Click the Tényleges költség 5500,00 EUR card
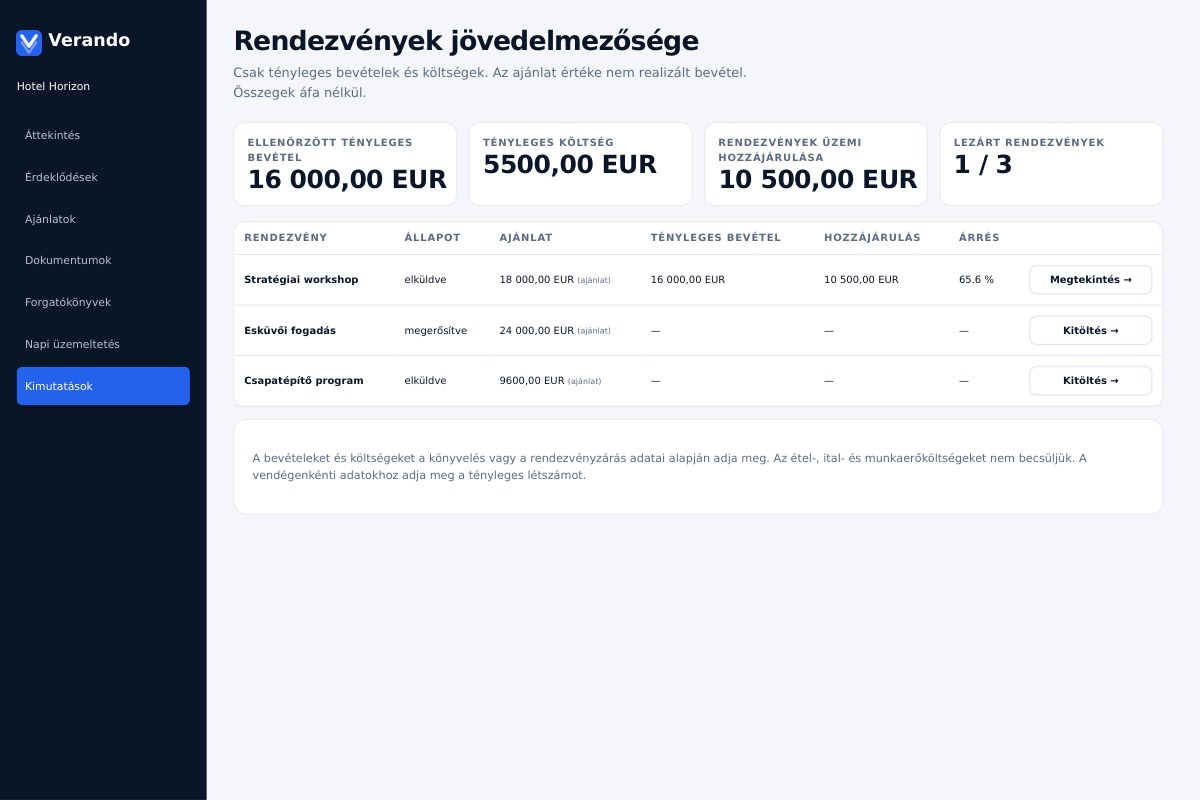 coord(580,164)
